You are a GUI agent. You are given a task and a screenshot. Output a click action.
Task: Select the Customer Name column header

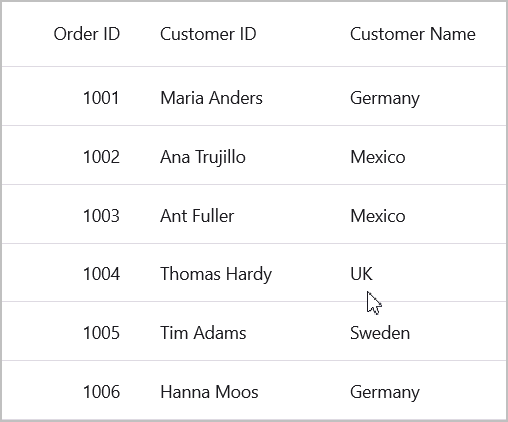click(413, 34)
